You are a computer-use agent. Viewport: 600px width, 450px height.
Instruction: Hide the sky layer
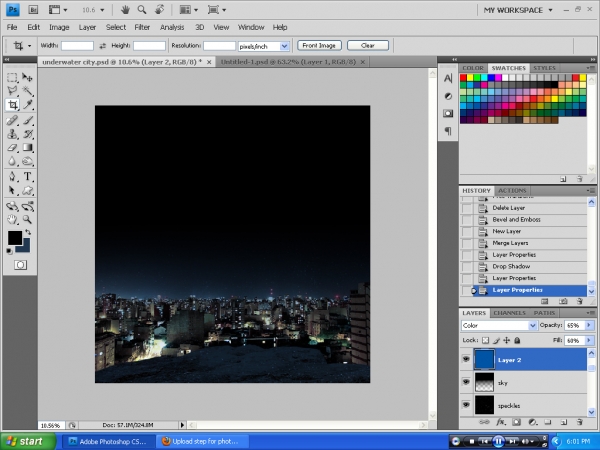466,382
